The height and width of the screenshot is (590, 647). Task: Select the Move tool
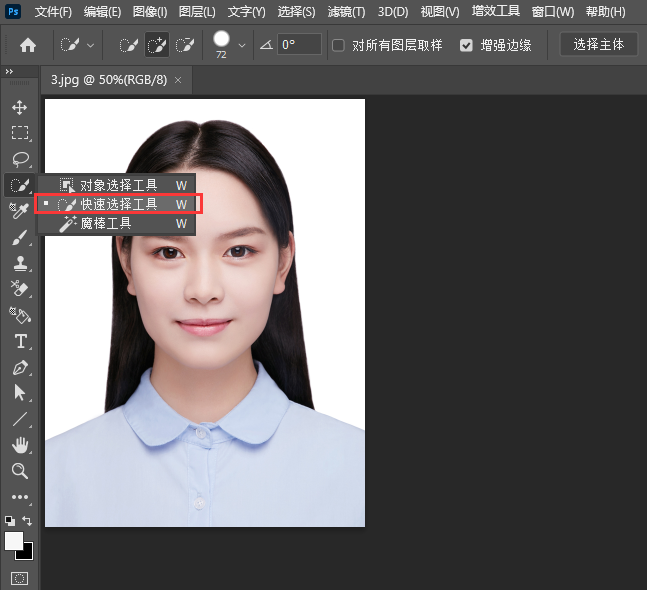[x=19, y=107]
